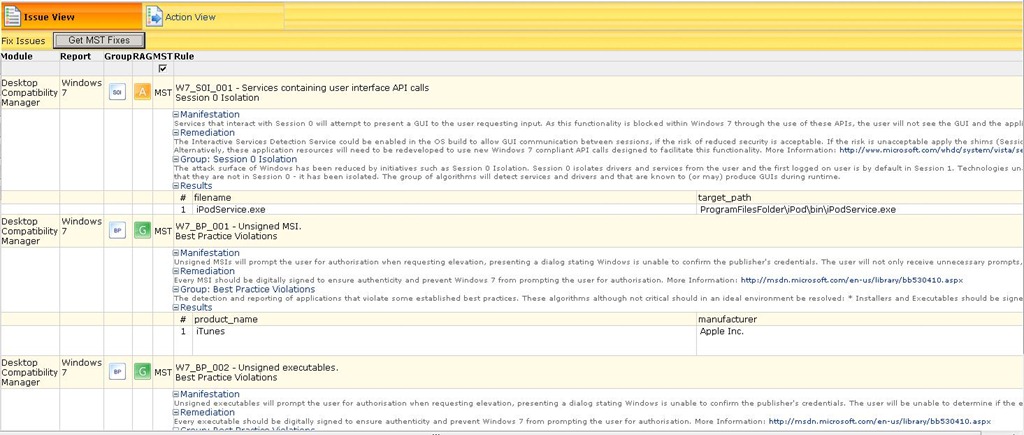
Task: Open the bb530410.aspx link under W7_BP_002
Action: 879,421
